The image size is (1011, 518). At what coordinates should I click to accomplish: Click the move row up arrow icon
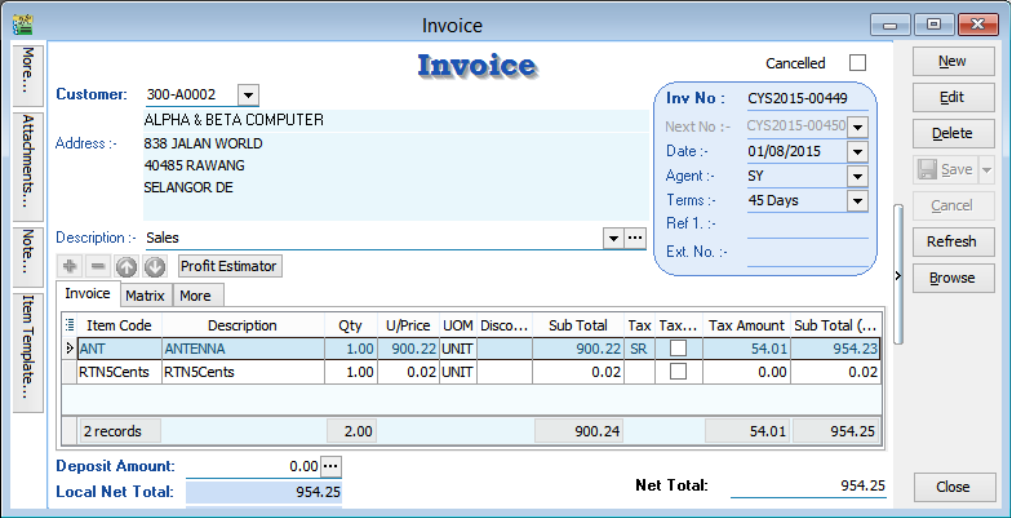pos(126,267)
